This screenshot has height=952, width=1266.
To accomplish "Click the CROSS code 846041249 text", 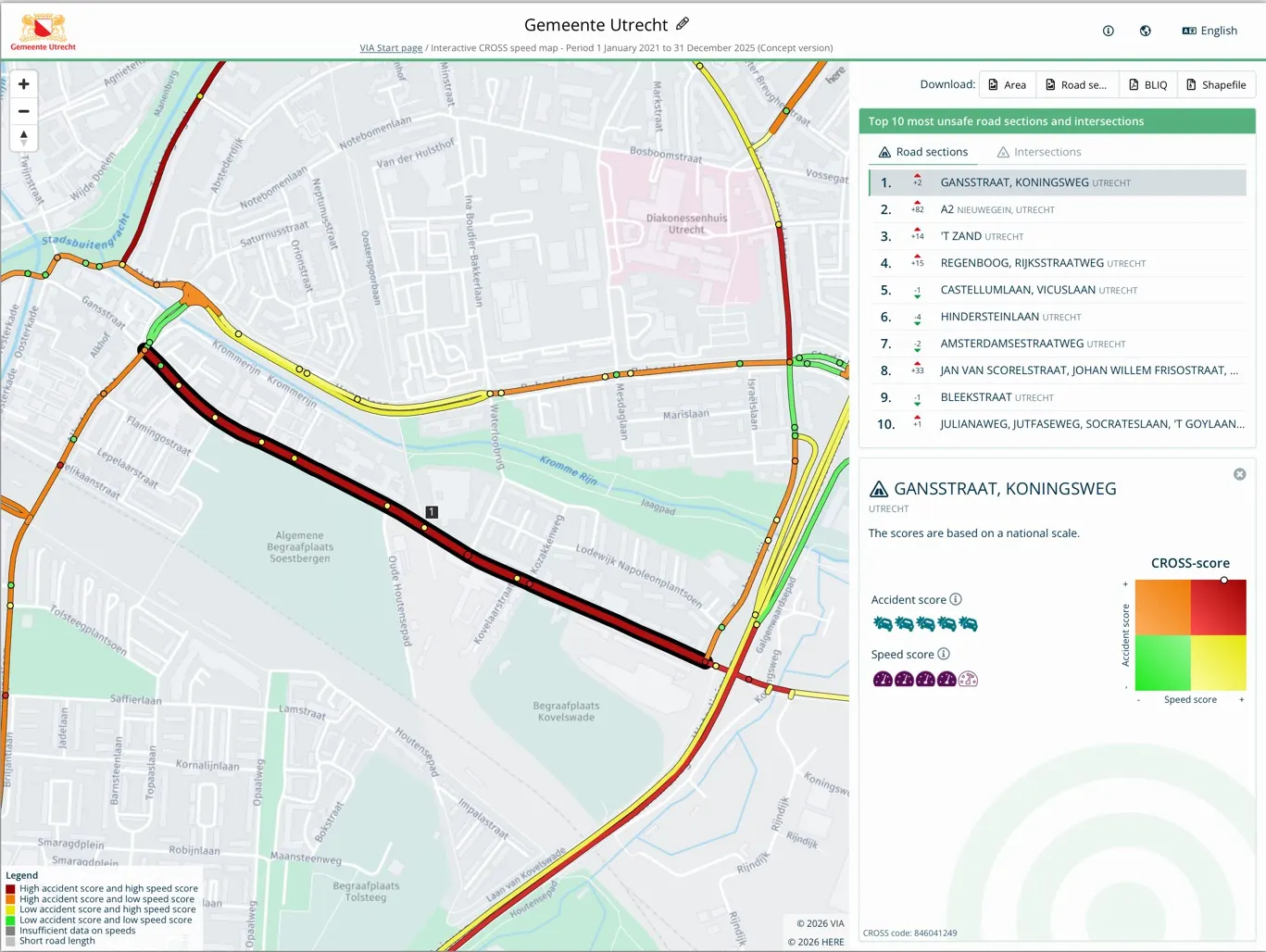I will (909, 933).
